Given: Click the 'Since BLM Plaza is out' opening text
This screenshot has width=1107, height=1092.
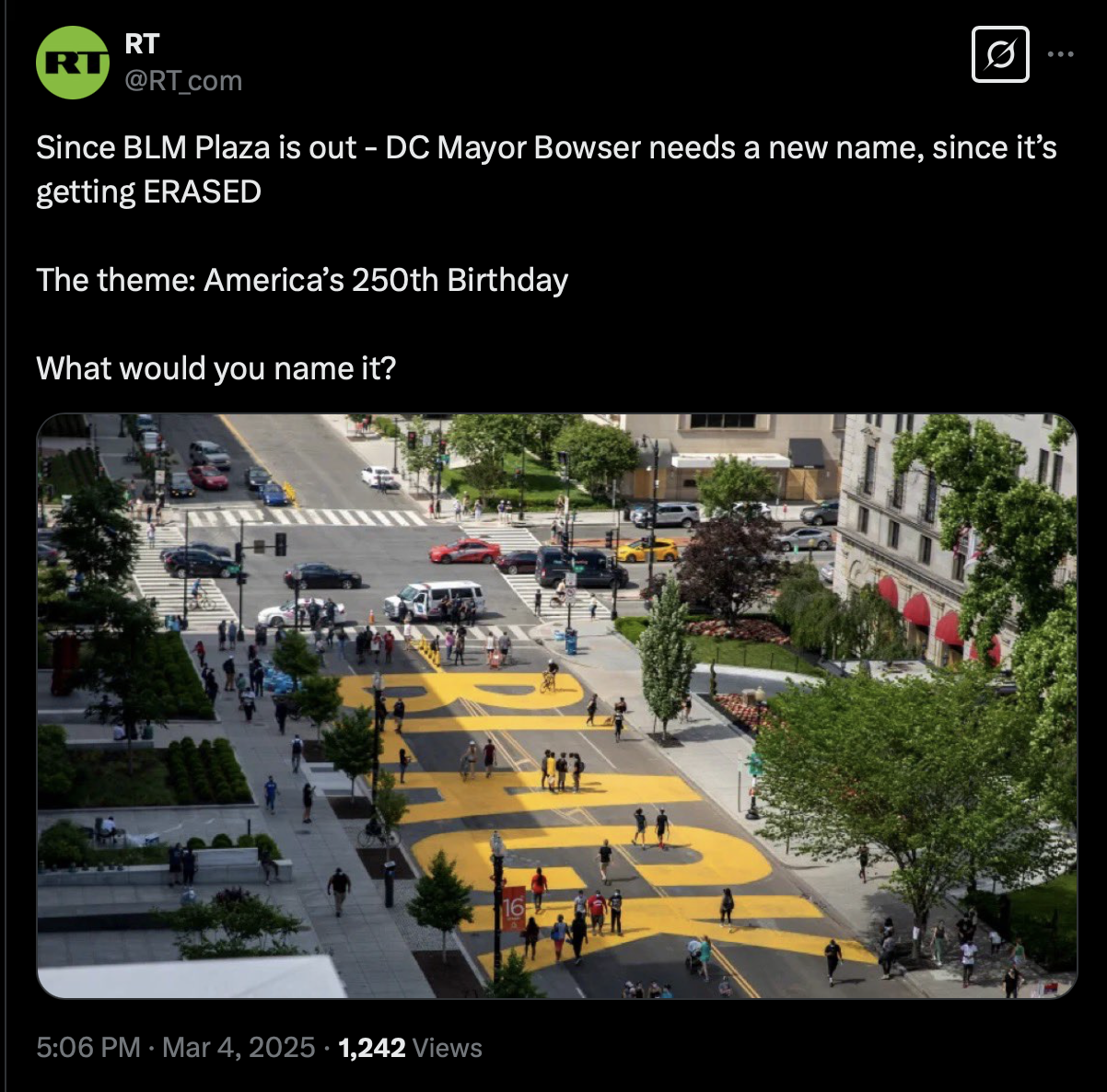Looking at the screenshot, I should (196, 147).
